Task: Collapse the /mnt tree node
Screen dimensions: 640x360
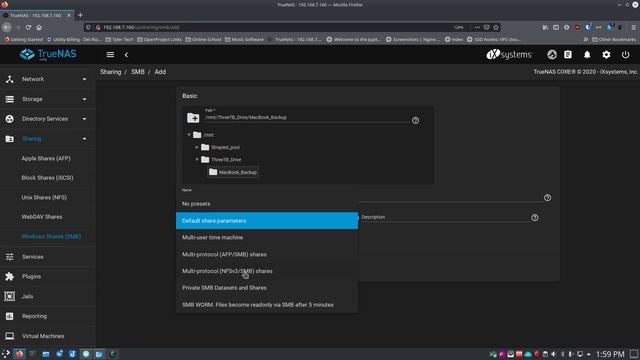Action: pos(189,135)
